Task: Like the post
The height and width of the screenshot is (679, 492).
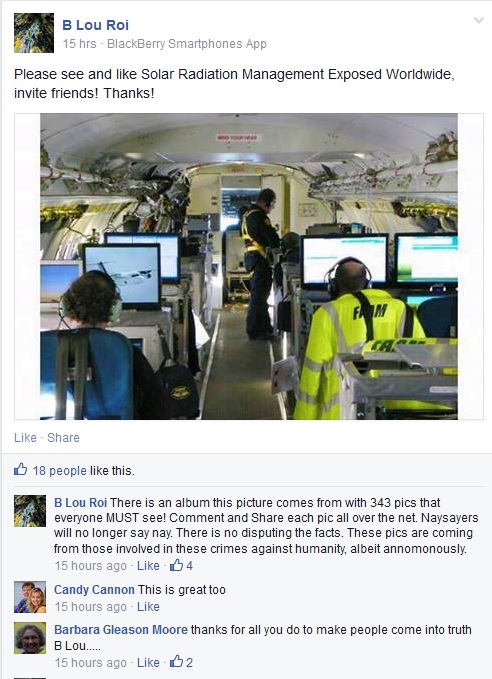Action: click(x=25, y=437)
